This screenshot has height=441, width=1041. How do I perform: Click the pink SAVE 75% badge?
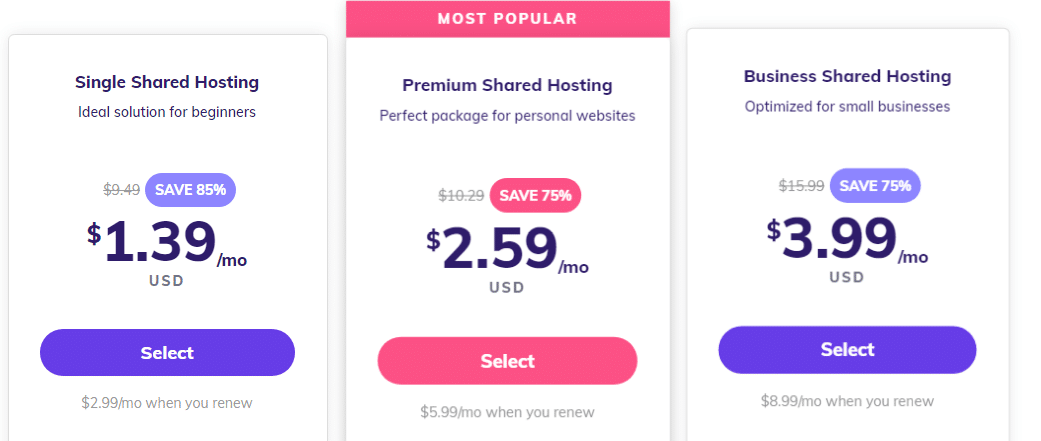click(x=535, y=195)
